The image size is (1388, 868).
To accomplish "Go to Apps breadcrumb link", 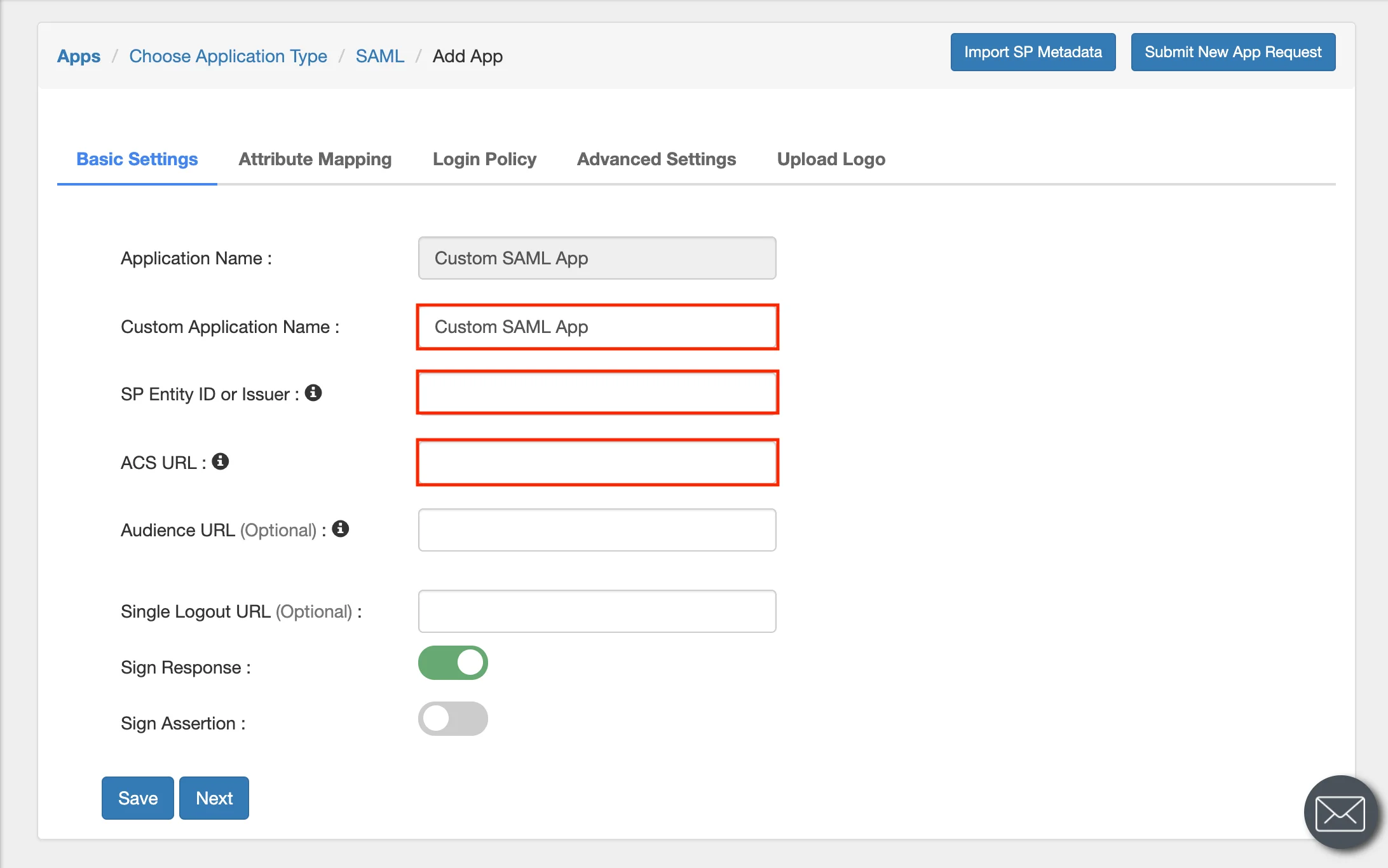I will click(x=79, y=56).
